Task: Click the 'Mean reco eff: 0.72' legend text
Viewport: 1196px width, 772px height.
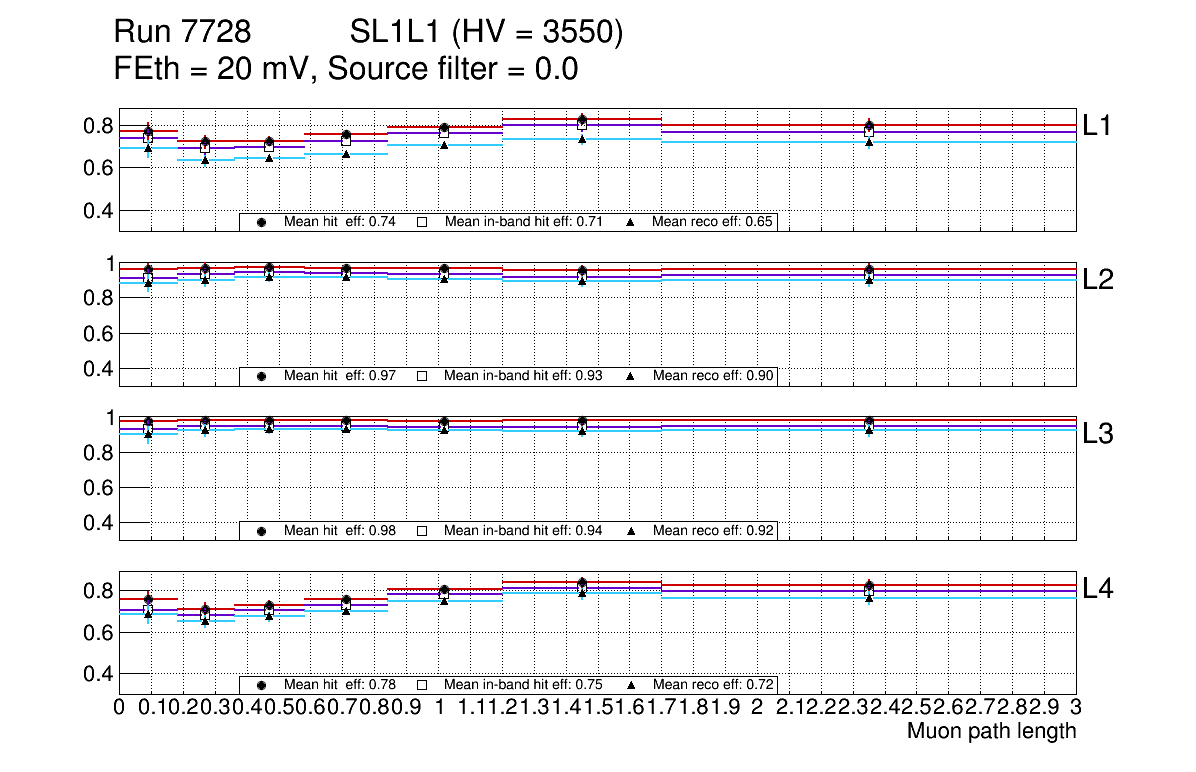Action: [x=712, y=685]
